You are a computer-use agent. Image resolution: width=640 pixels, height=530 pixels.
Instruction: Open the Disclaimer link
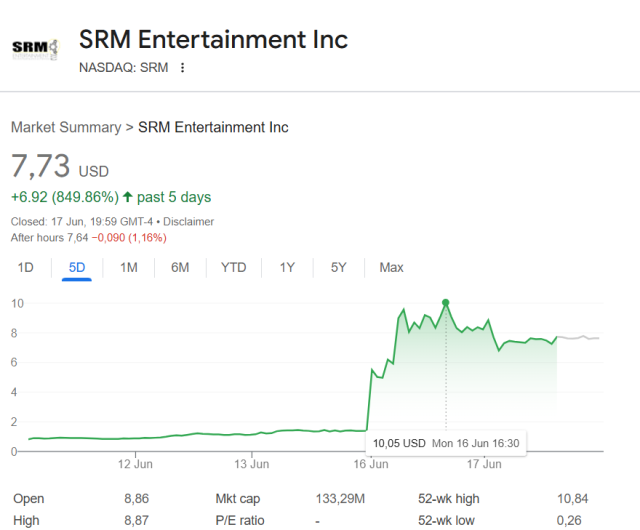tap(189, 222)
